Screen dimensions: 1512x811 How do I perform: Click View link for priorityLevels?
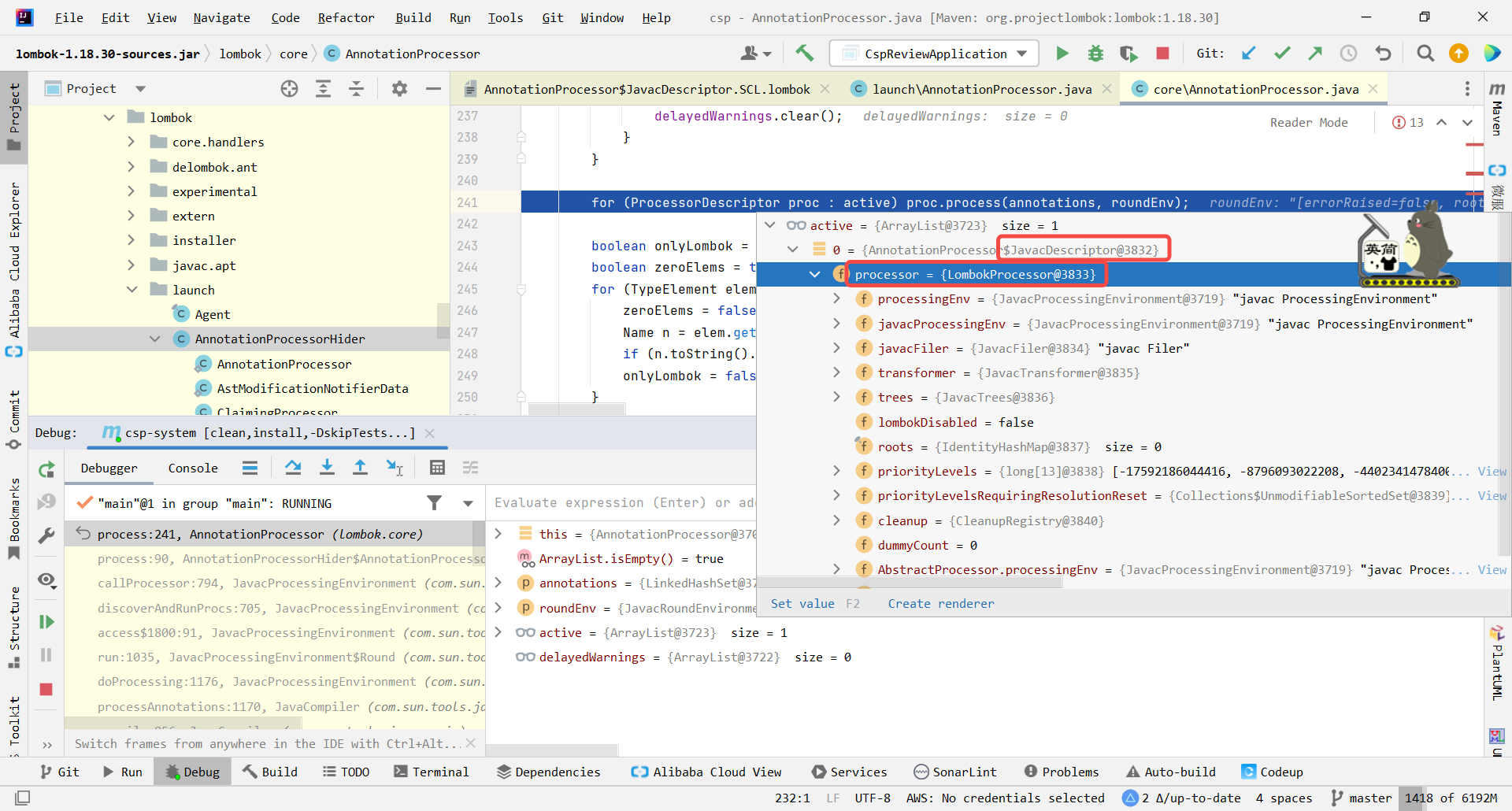pyautogui.click(x=1492, y=471)
